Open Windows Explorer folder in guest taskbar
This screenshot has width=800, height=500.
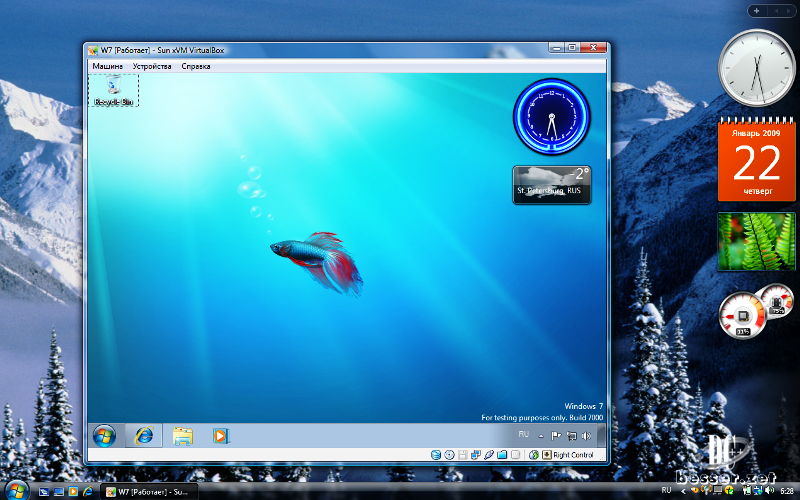(x=182, y=435)
